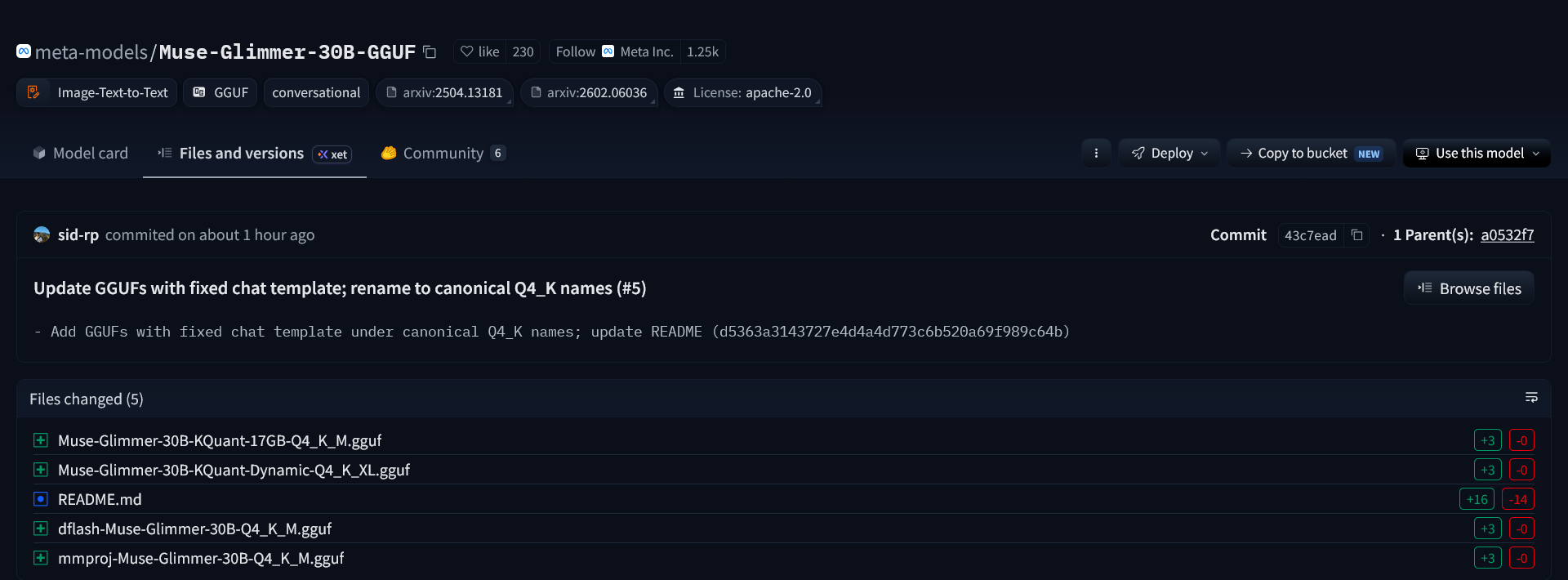
Task: Click NEW badge on Copy to bucket
Action: pos(1369,154)
